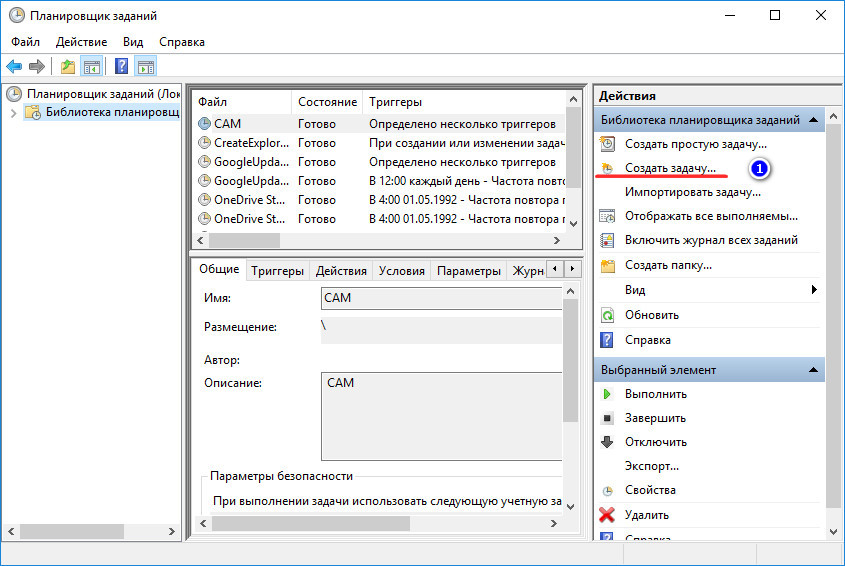Click the details pane horizontal scrollbar thumb

[310, 523]
